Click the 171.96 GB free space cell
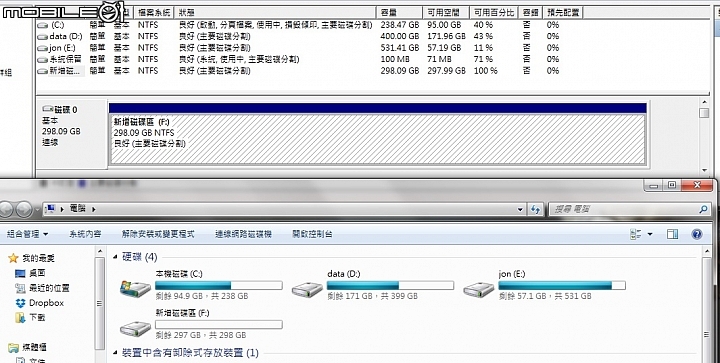The height and width of the screenshot is (363, 720). pos(446,37)
